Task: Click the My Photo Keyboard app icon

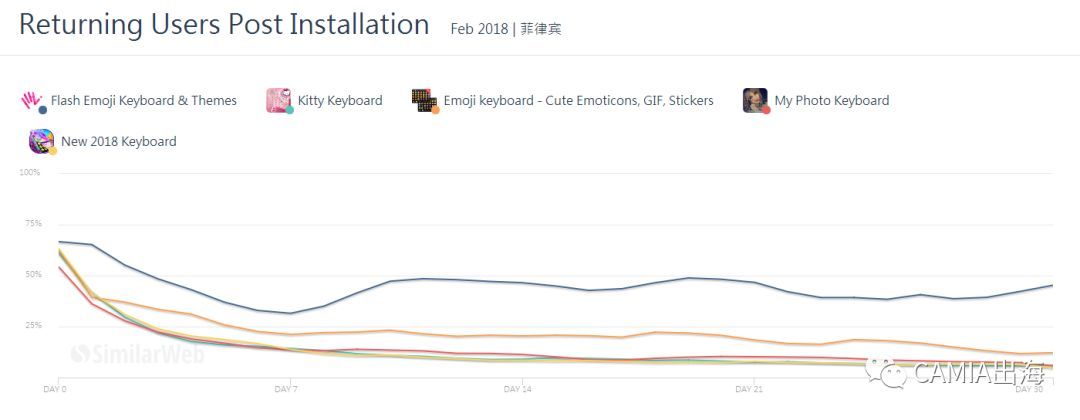Action: (x=755, y=100)
